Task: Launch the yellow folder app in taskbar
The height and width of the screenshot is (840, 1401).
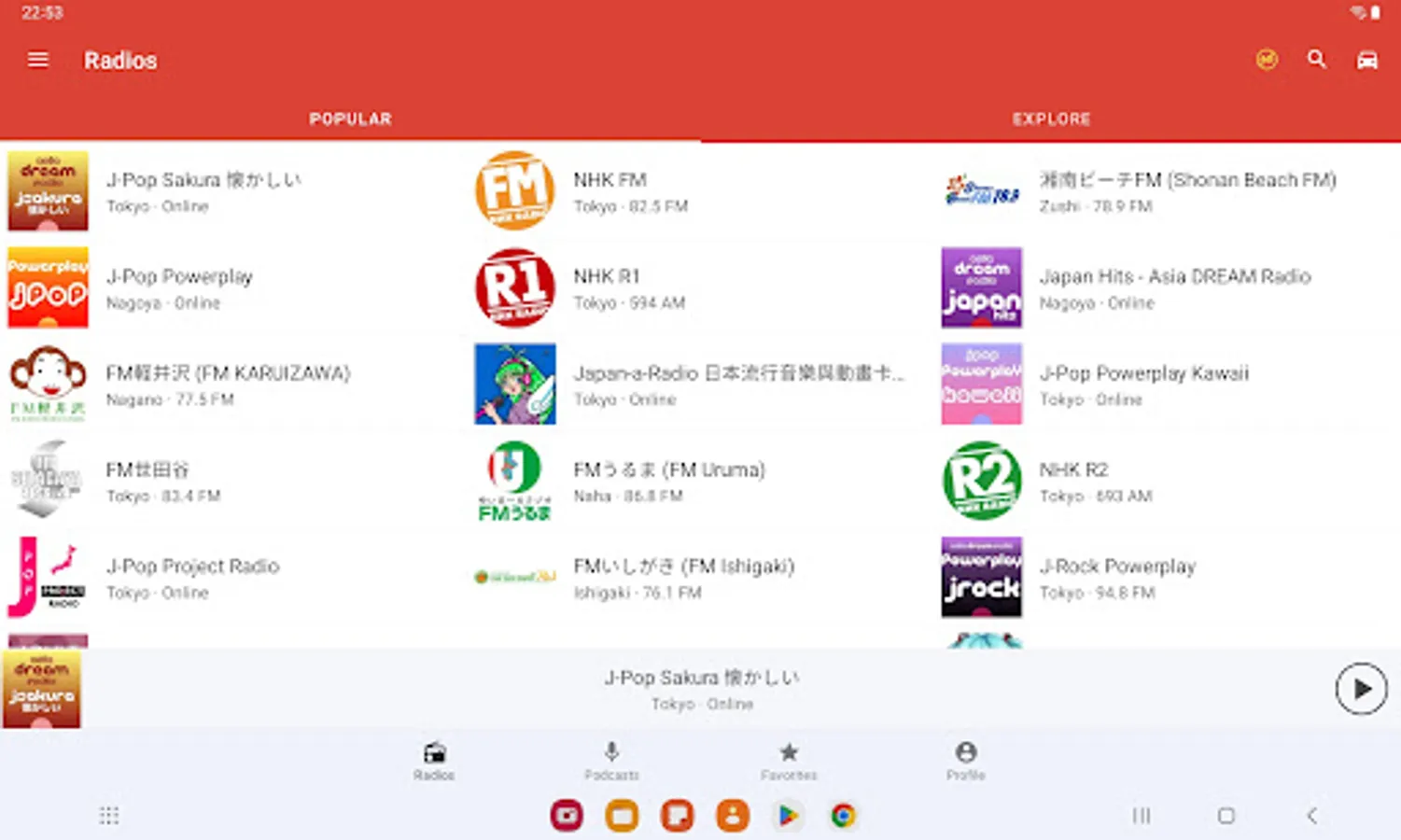Action: click(622, 816)
